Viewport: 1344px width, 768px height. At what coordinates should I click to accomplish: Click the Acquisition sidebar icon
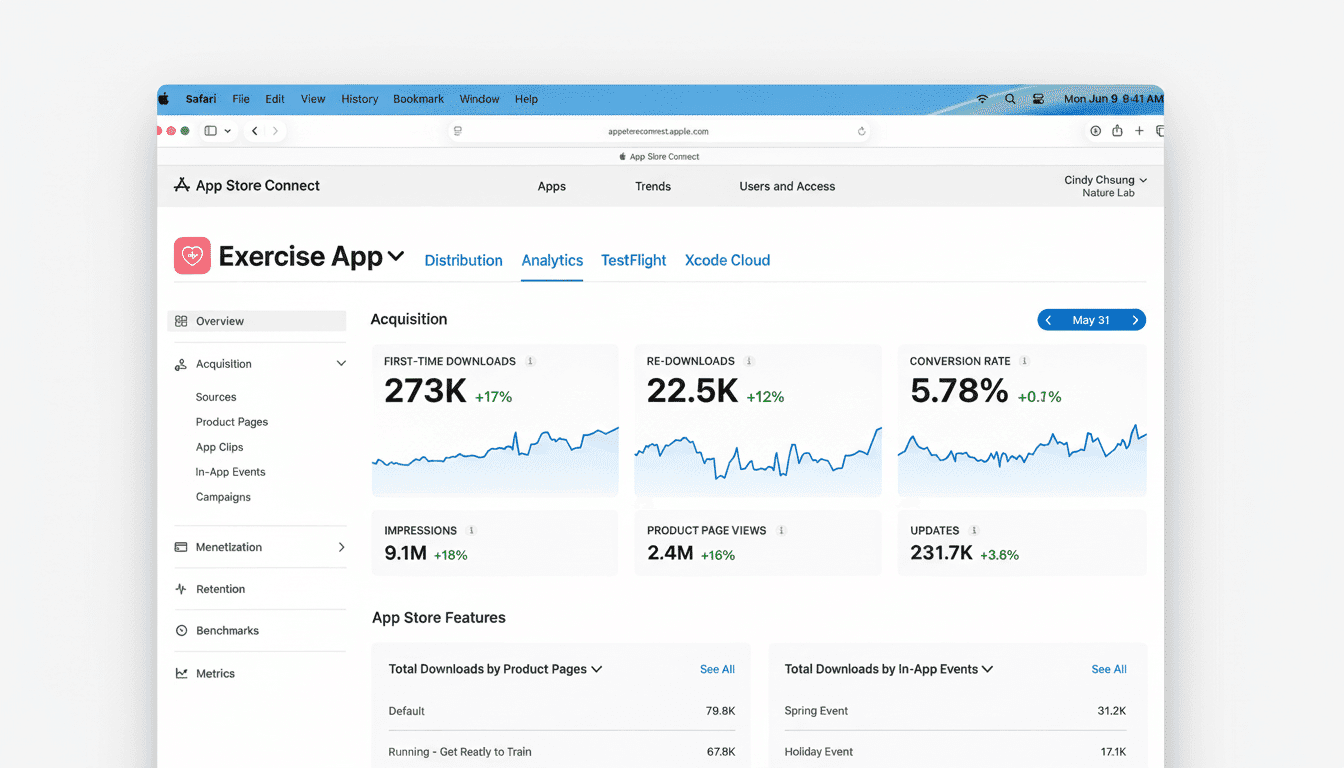point(183,363)
